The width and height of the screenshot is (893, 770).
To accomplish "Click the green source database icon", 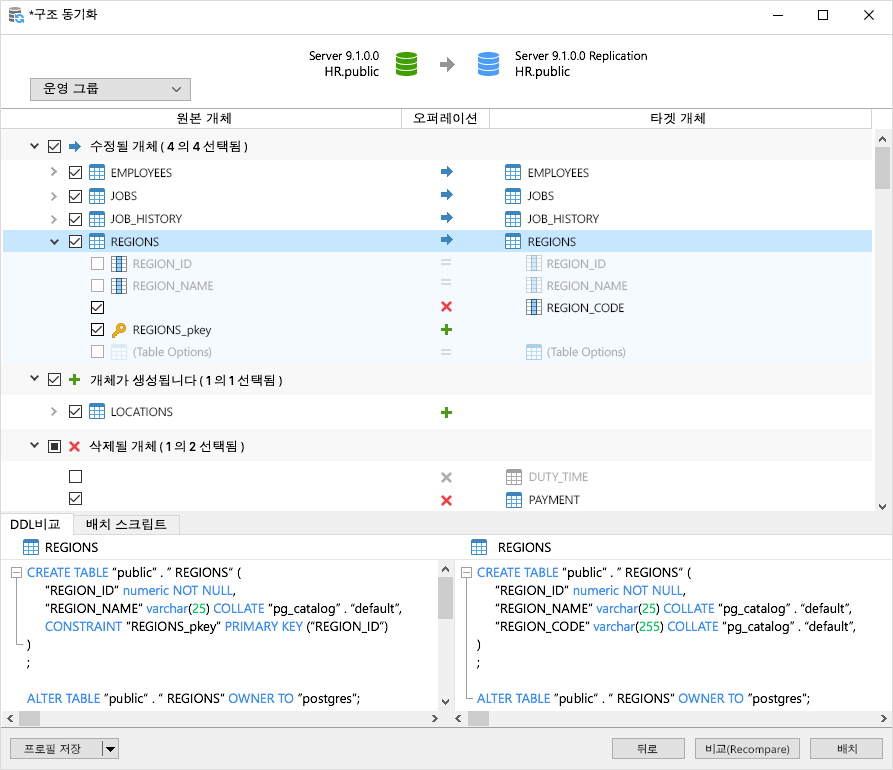I will tap(406, 64).
